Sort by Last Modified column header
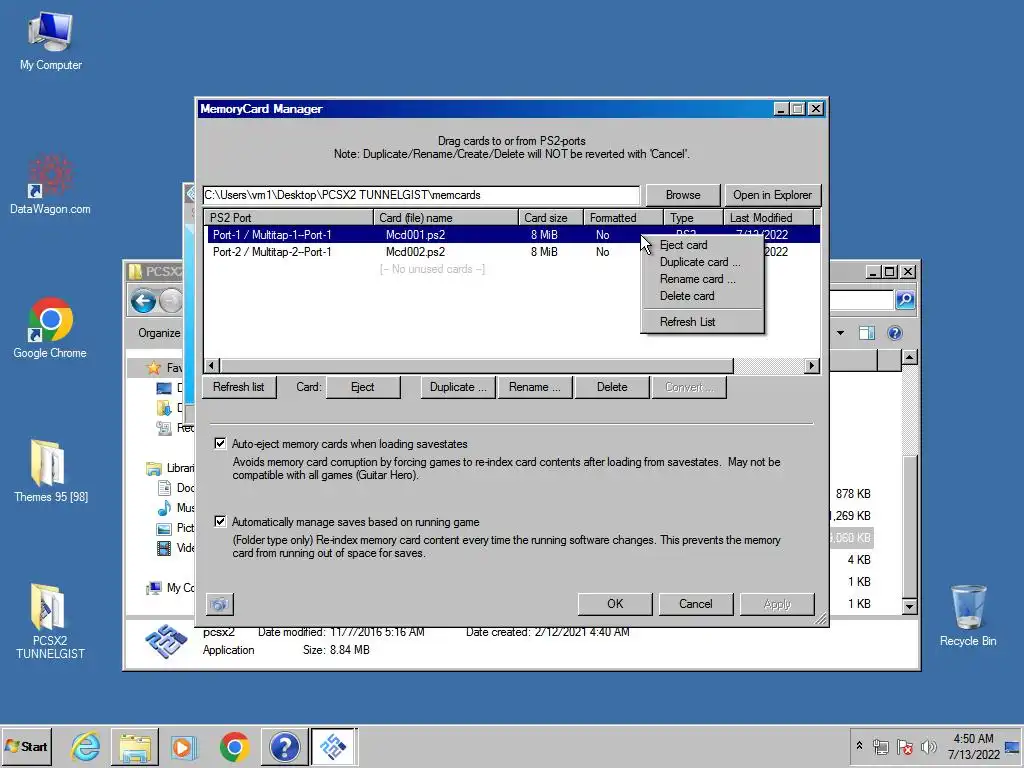 (x=769, y=217)
